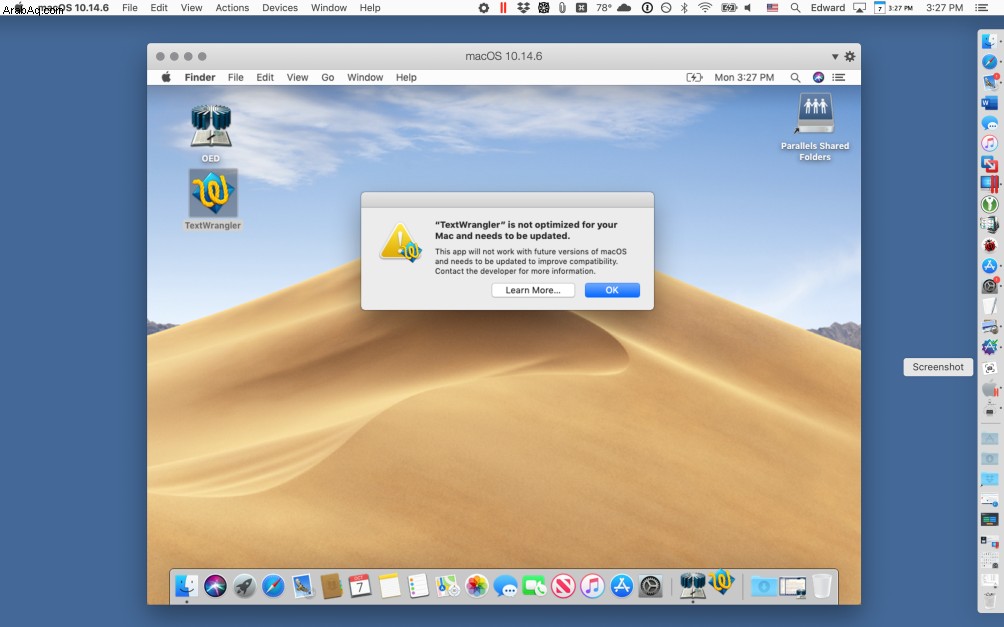Viewport: 1004px width, 627px height.
Task: Open iTunes in the guest Dock
Action: point(592,585)
